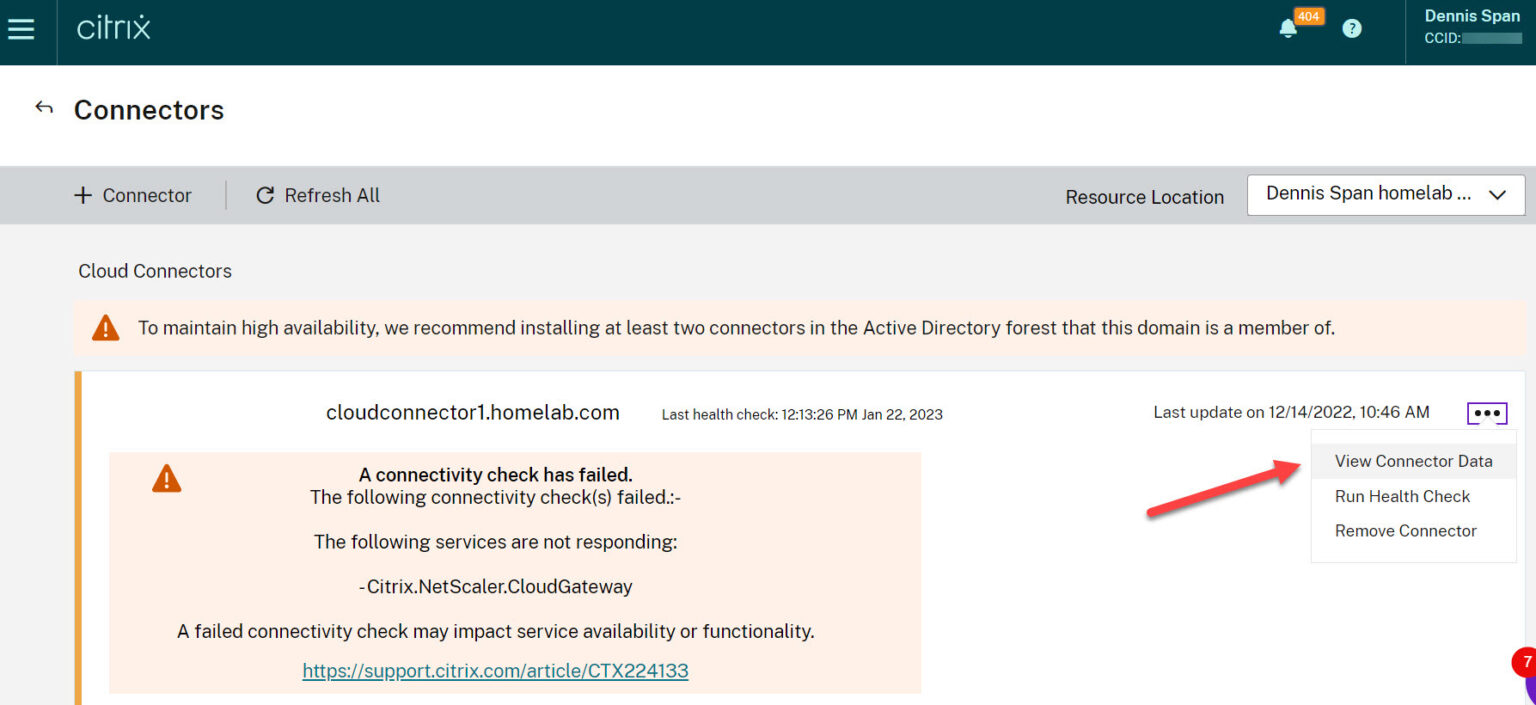Open the ellipsis menu for cloudconnector1
This screenshot has height=705, width=1536.
pos(1487,412)
